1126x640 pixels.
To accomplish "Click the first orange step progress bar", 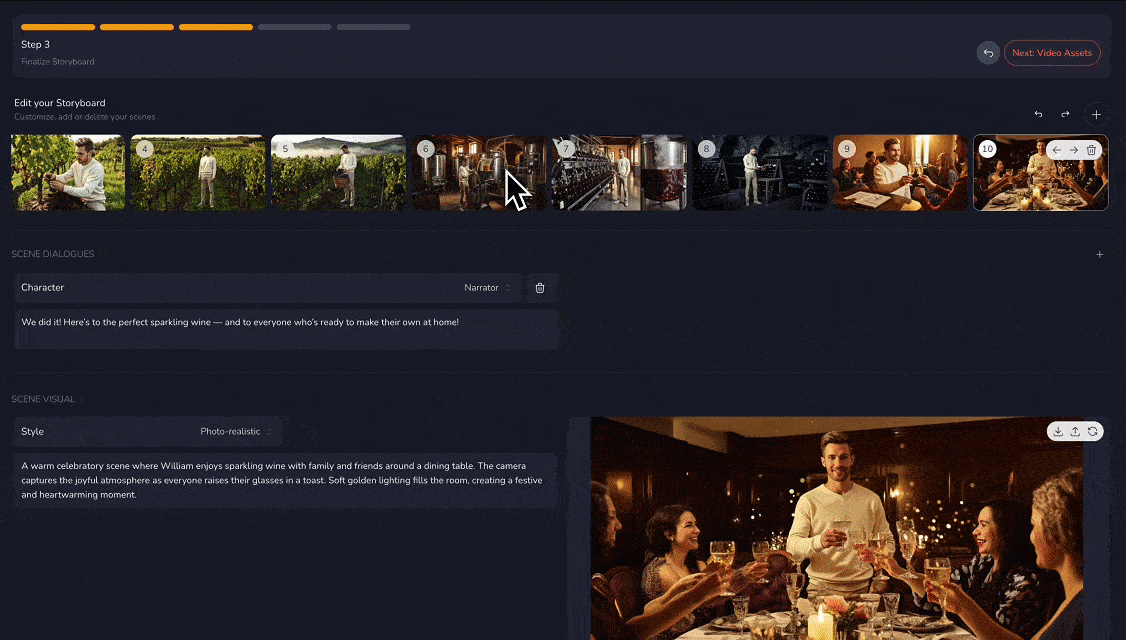I will [x=58, y=27].
